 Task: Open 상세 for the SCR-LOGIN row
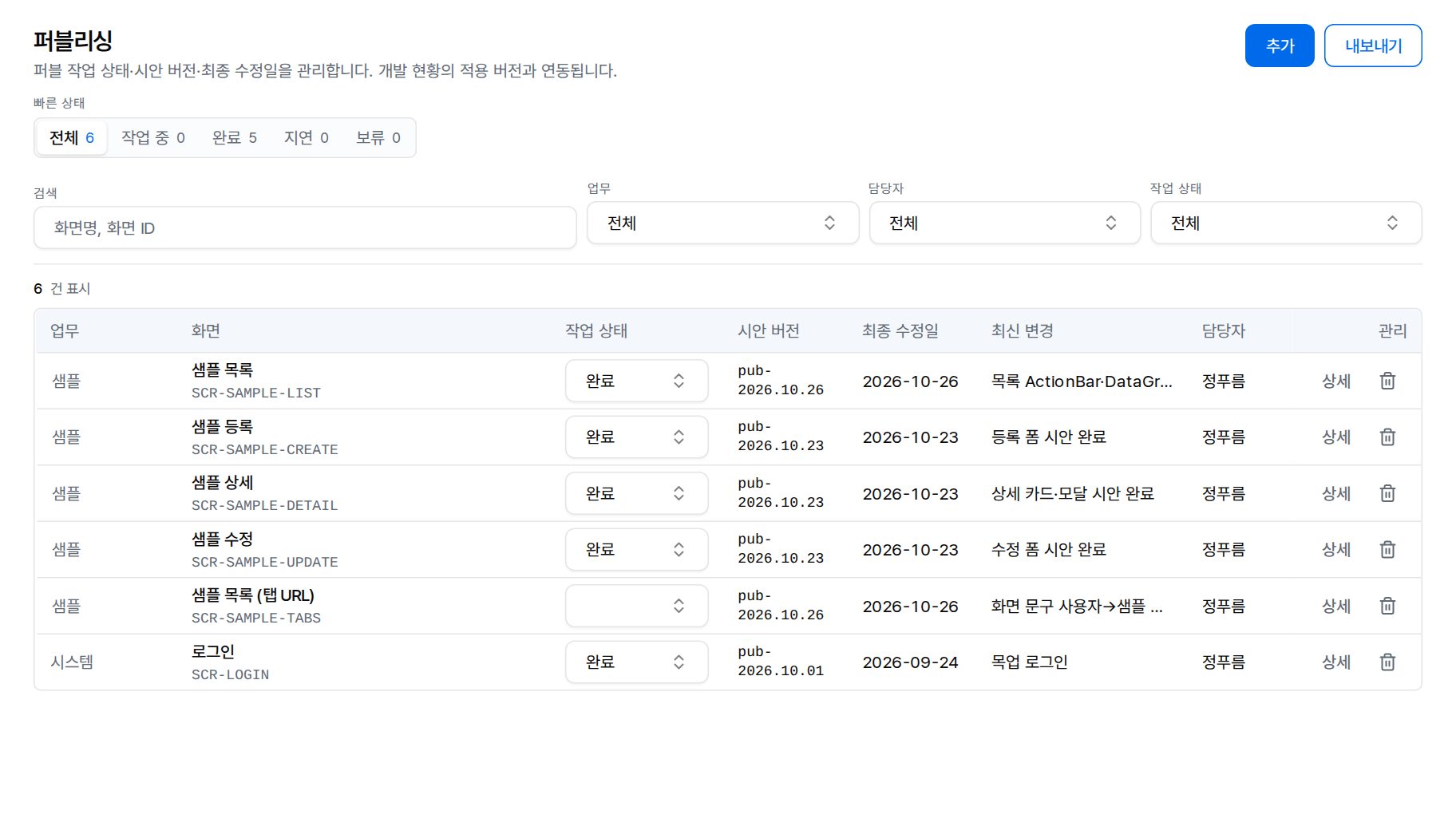click(x=1336, y=662)
